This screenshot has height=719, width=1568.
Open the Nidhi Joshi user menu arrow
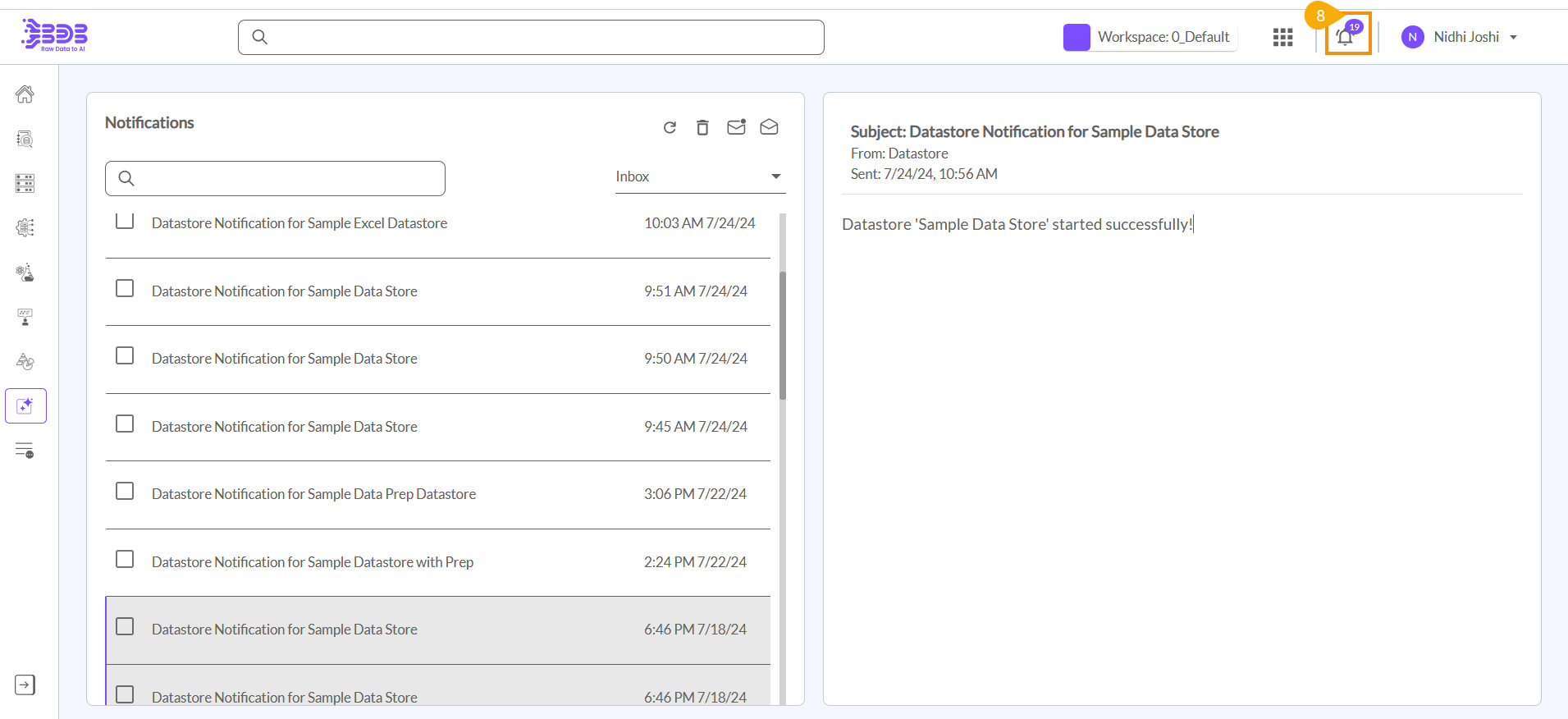pyautogui.click(x=1513, y=37)
